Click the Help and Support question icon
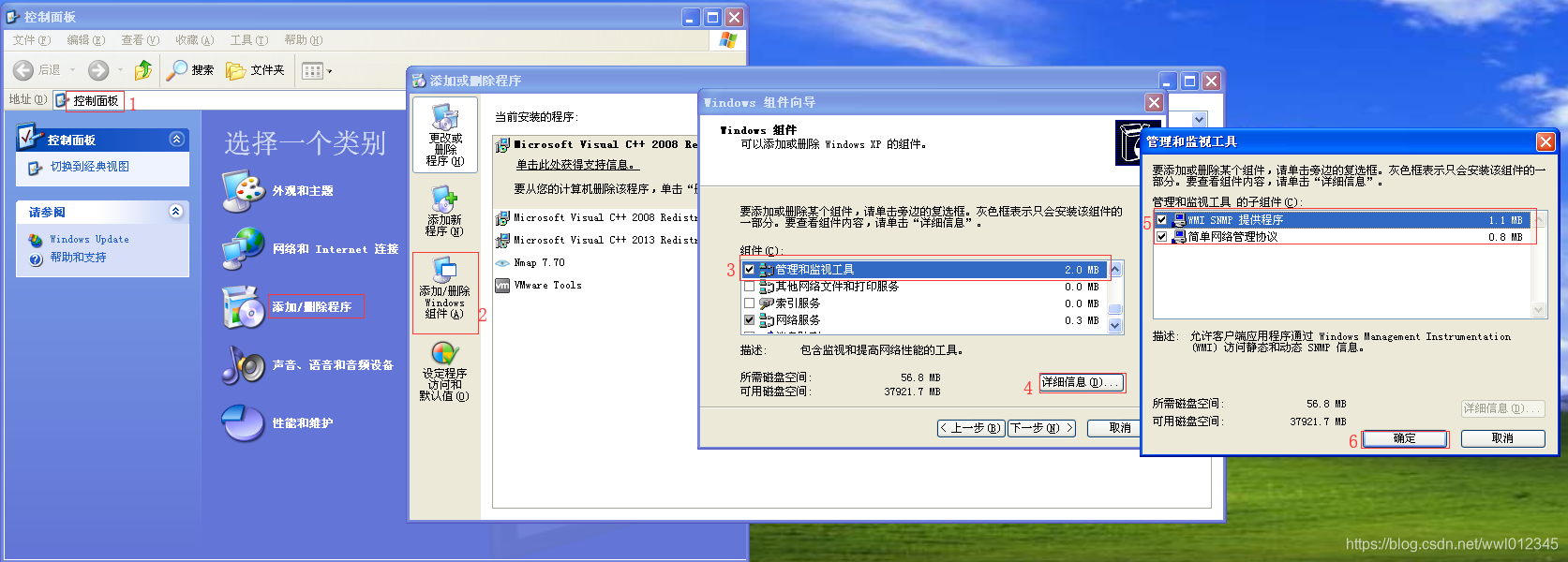 (36, 259)
